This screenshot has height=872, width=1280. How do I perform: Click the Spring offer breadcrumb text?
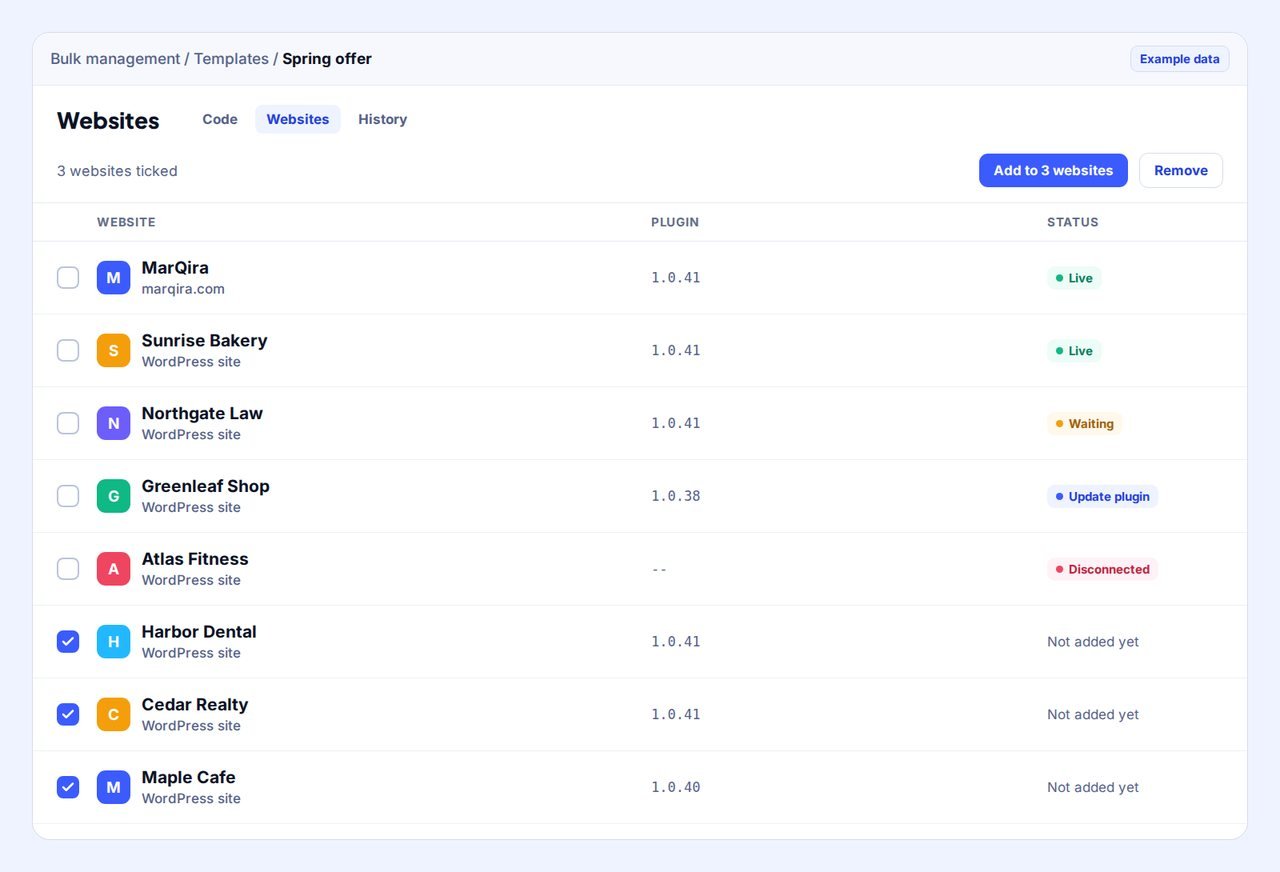[327, 59]
